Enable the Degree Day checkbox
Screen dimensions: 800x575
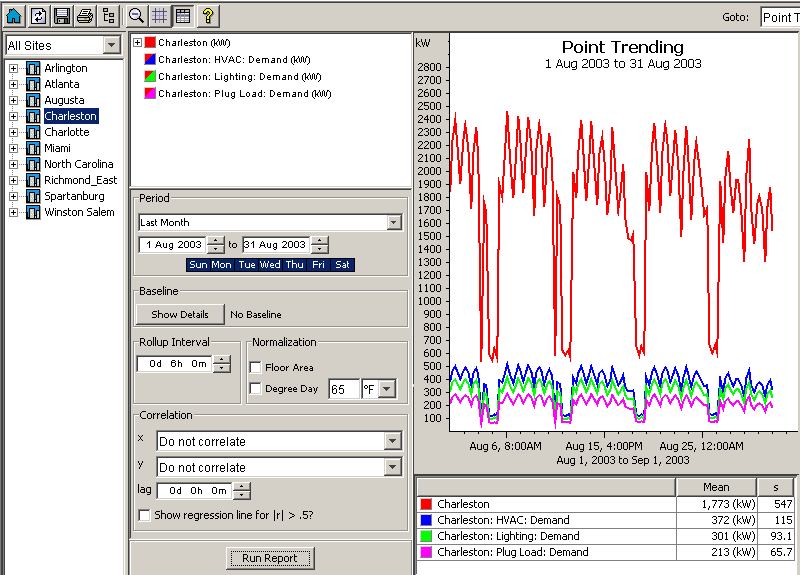point(256,389)
